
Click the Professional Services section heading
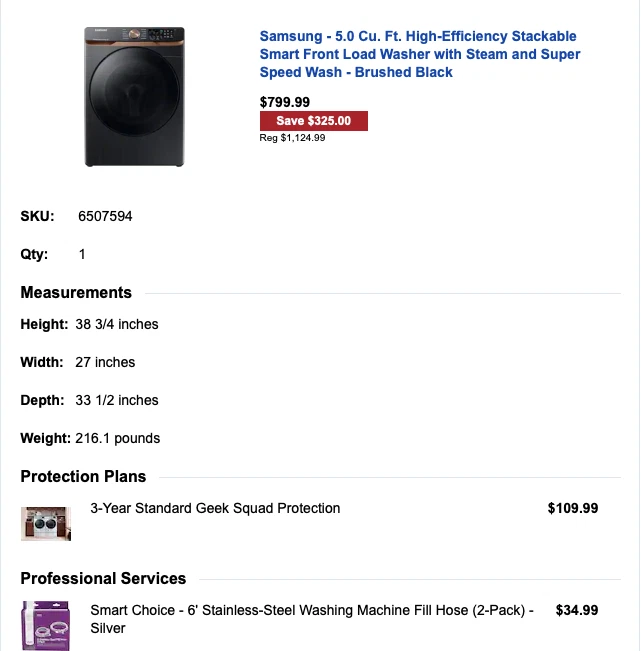(x=103, y=579)
